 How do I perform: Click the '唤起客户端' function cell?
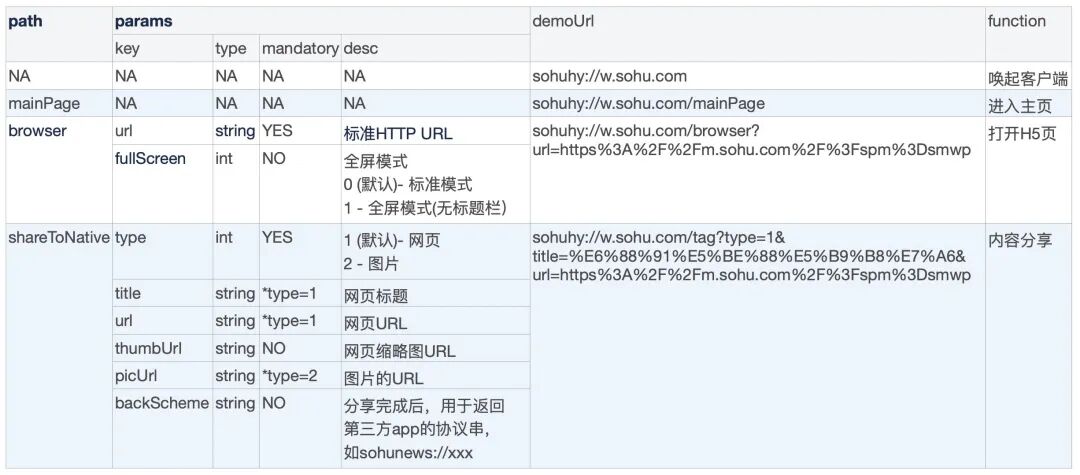[x=1028, y=78]
